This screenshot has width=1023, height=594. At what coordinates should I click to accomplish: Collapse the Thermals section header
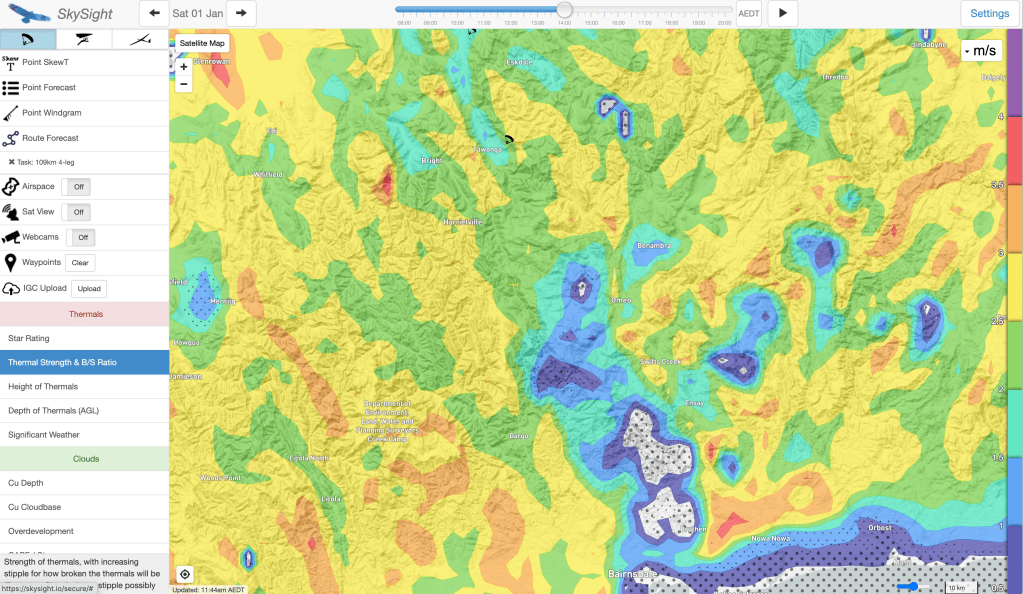(x=85, y=314)
